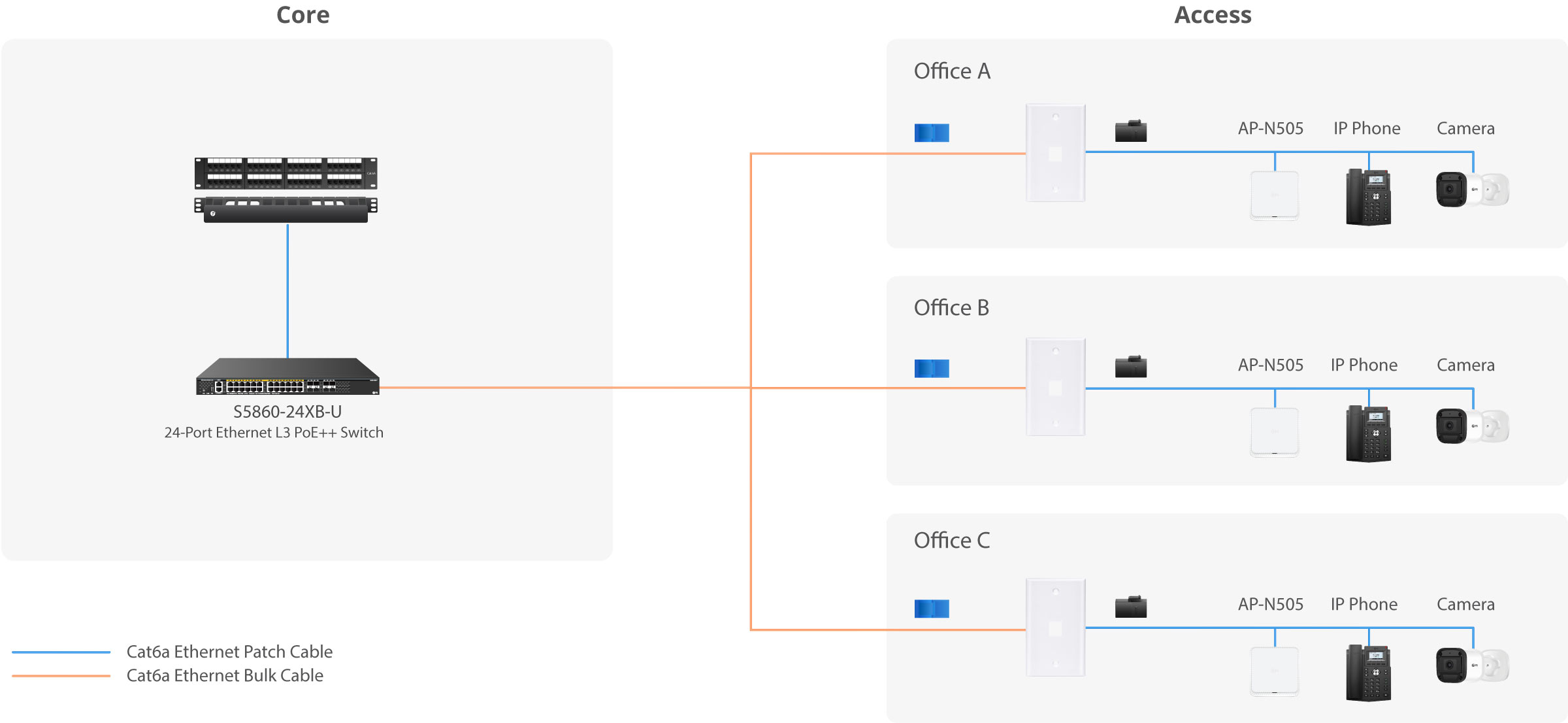
Task: Select the Office A camera image
Action: 1473,190
